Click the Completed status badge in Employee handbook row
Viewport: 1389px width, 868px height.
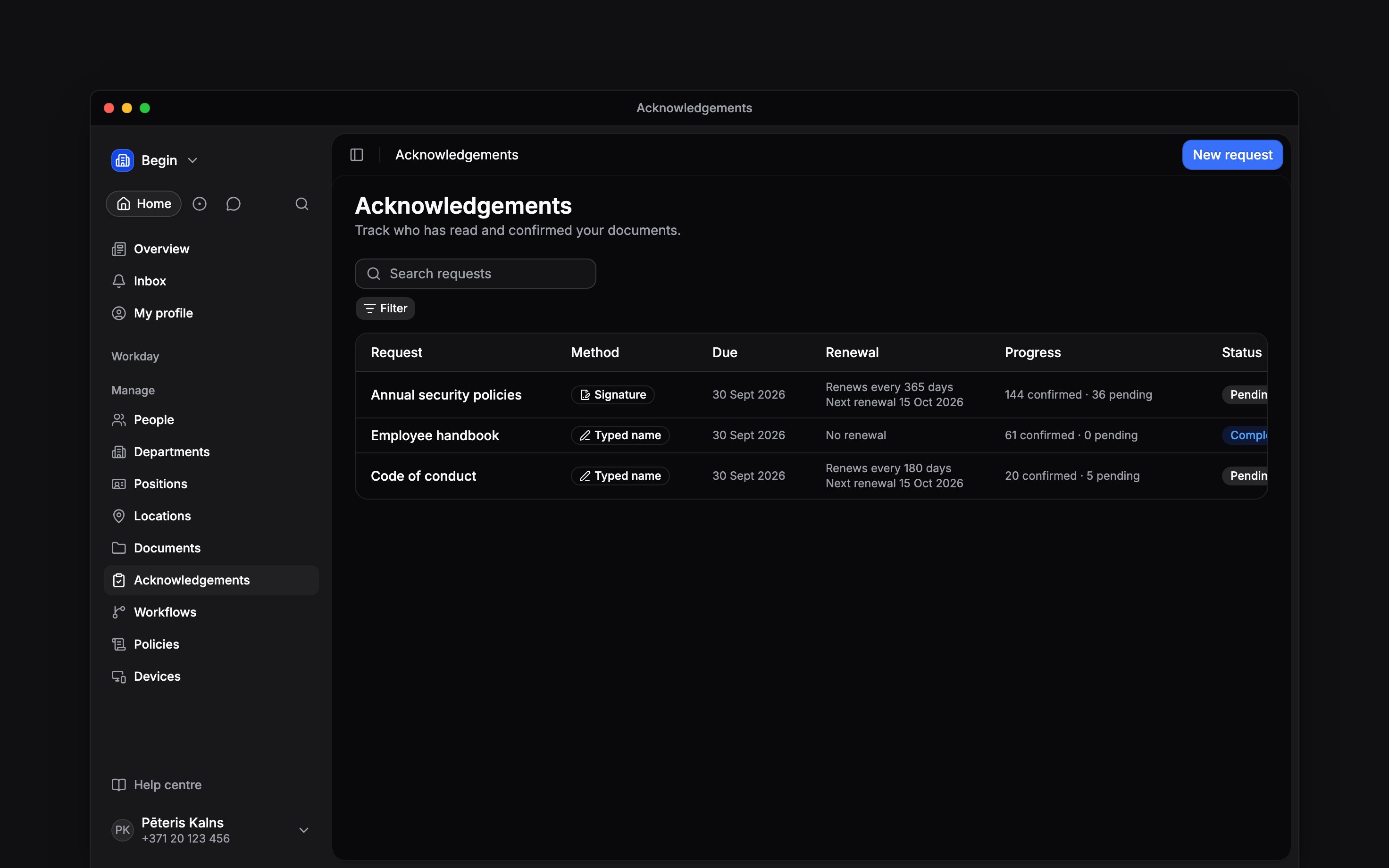coord(1244,435)
